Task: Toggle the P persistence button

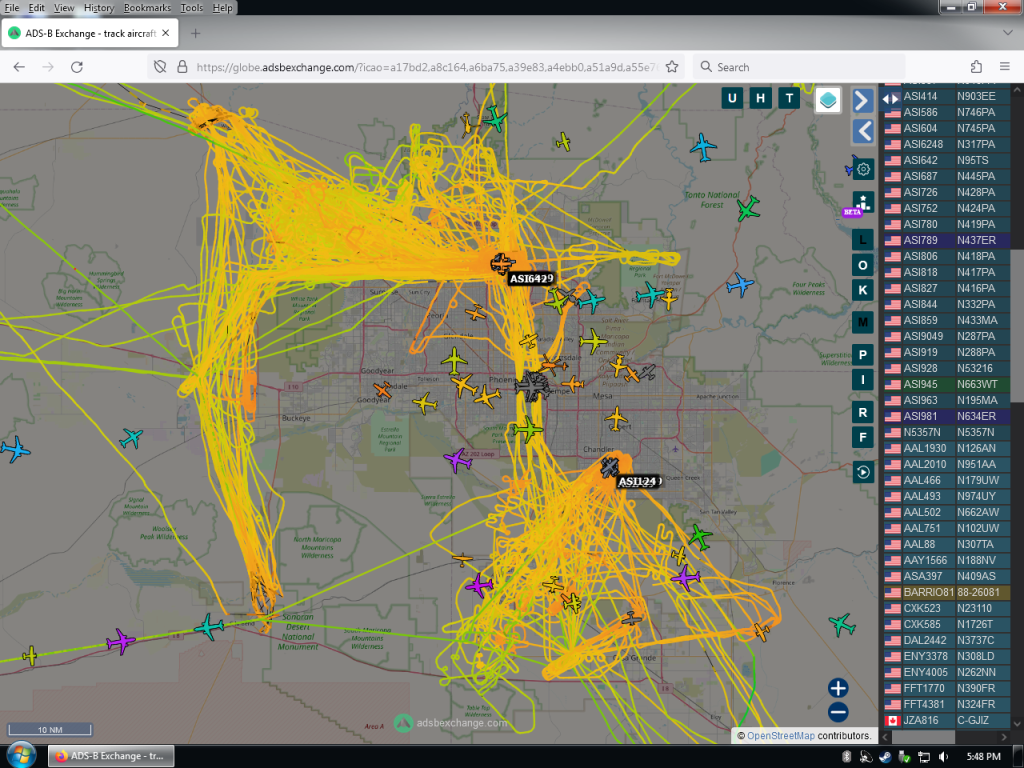Action: 863,355
